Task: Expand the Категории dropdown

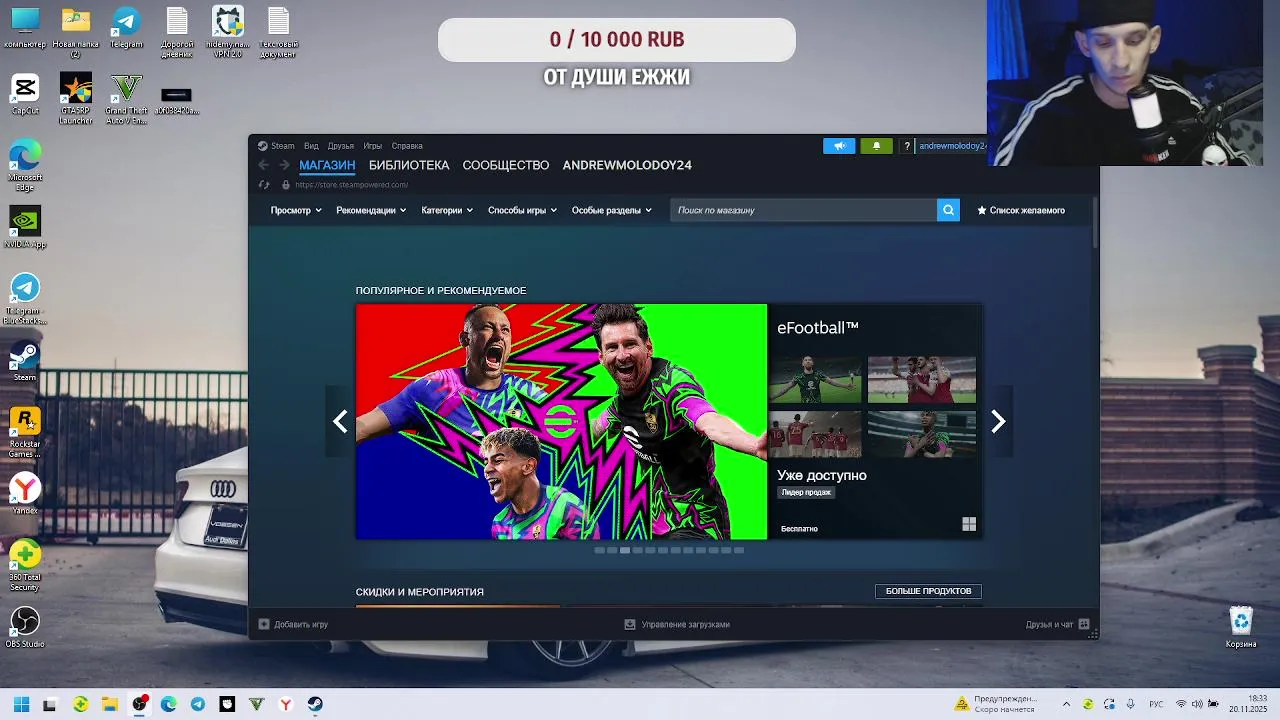Action: (x=447, y=210)
